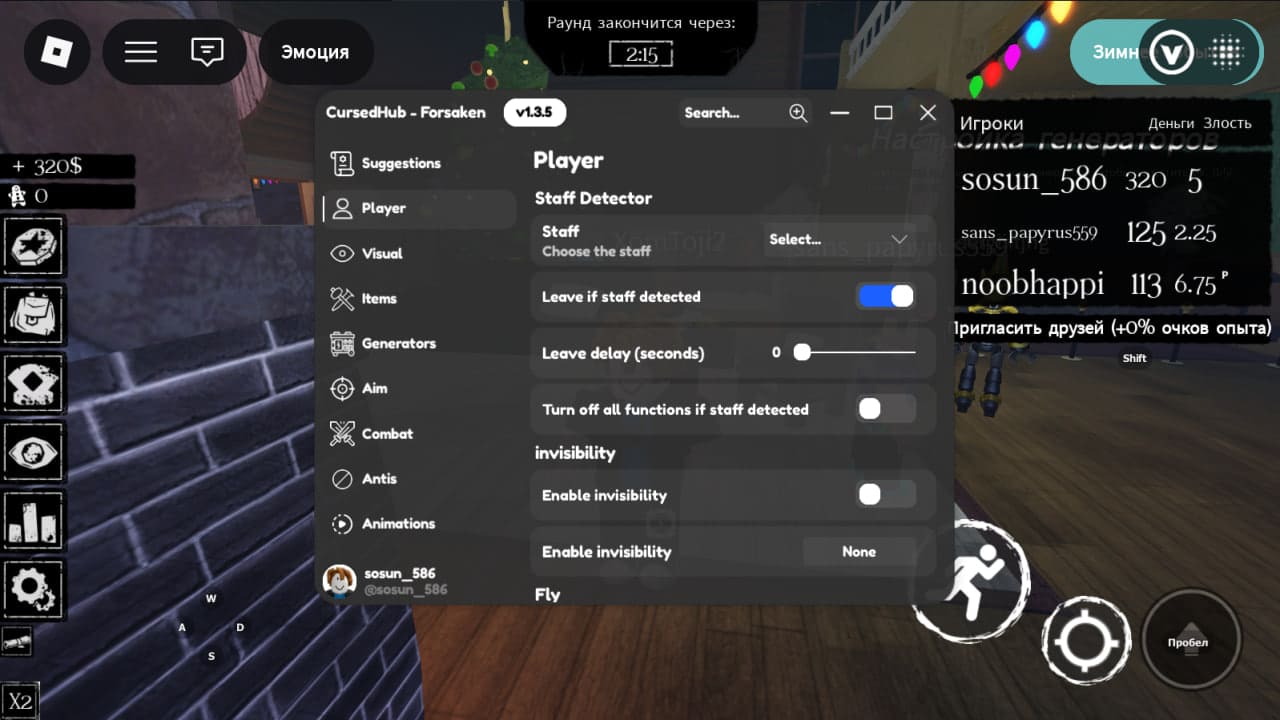1280x720 pixels.
Task: Open the Suggestions section
Action: (417, 163)
